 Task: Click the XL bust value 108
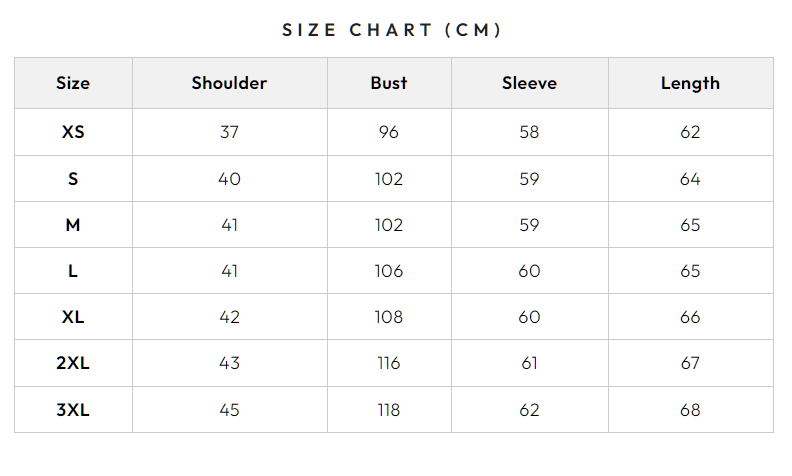pyautogui.click(x=389, y=317)
